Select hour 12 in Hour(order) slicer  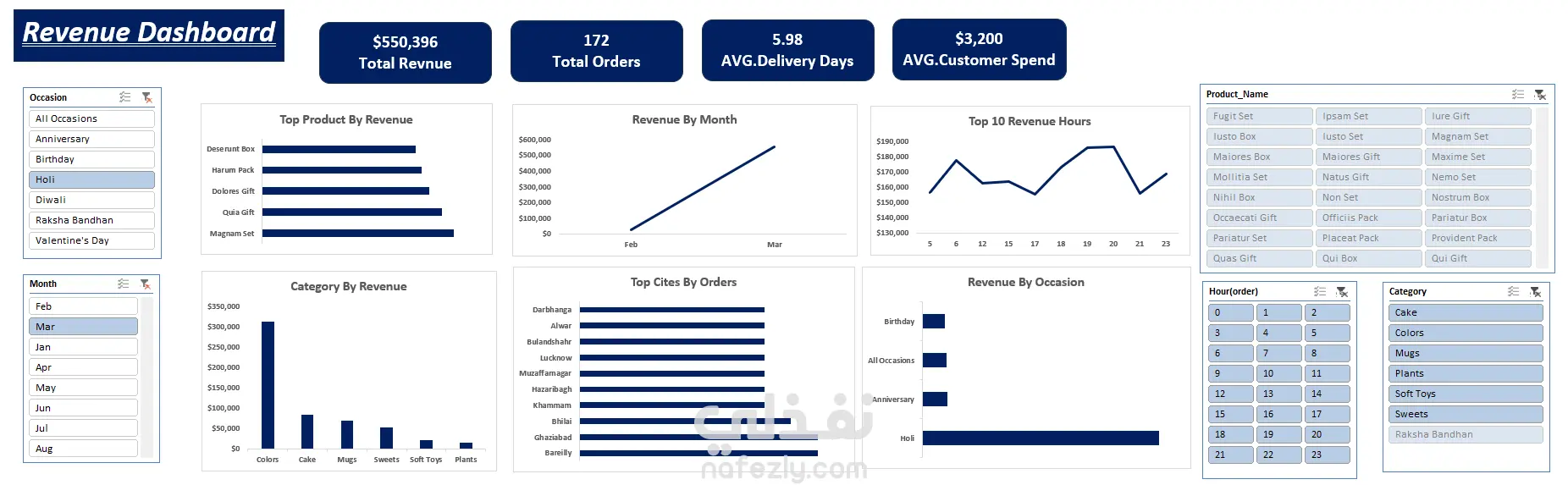point(1231,394)
